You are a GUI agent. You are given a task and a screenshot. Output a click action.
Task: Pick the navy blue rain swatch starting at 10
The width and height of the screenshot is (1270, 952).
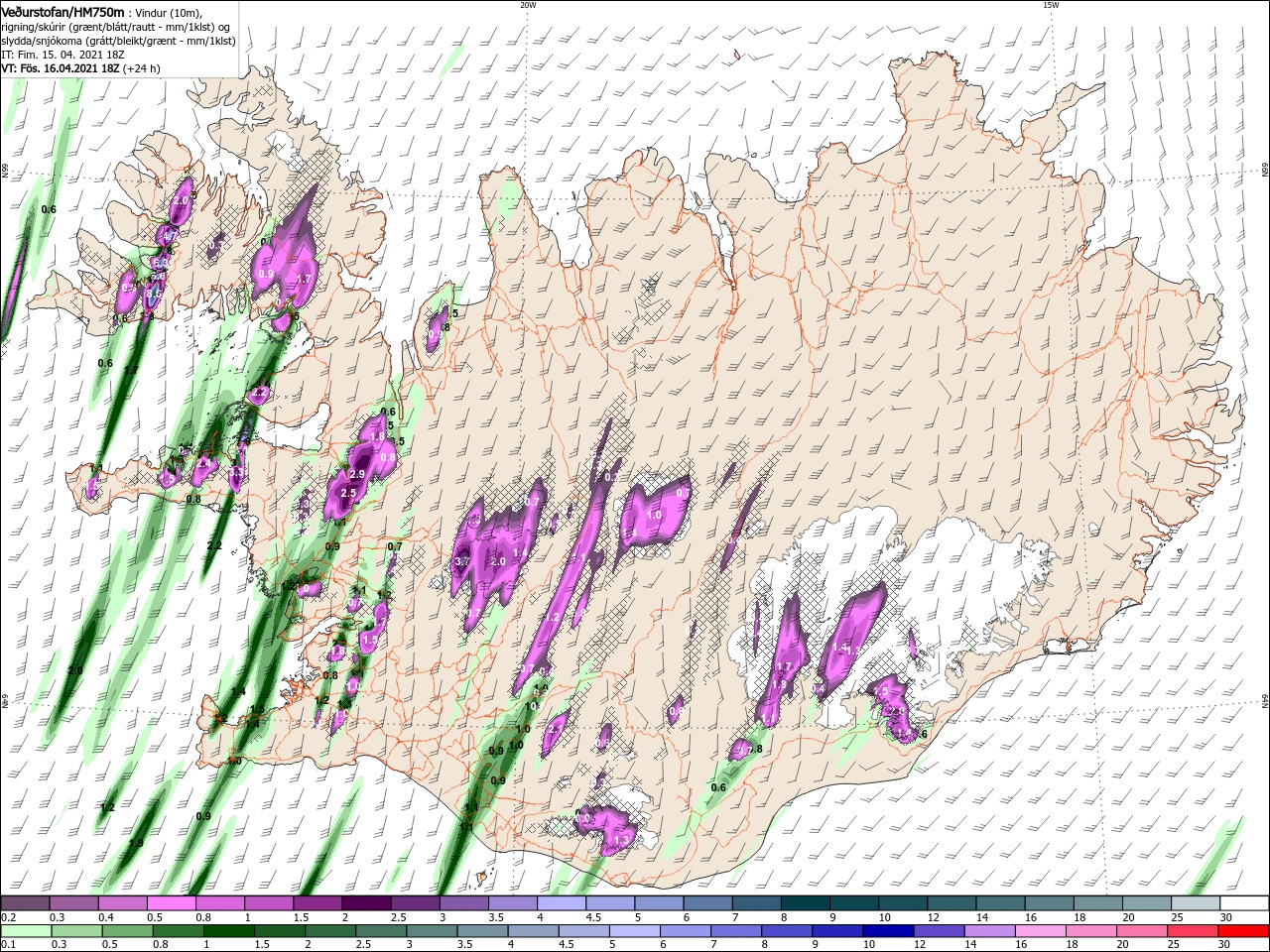888,931
